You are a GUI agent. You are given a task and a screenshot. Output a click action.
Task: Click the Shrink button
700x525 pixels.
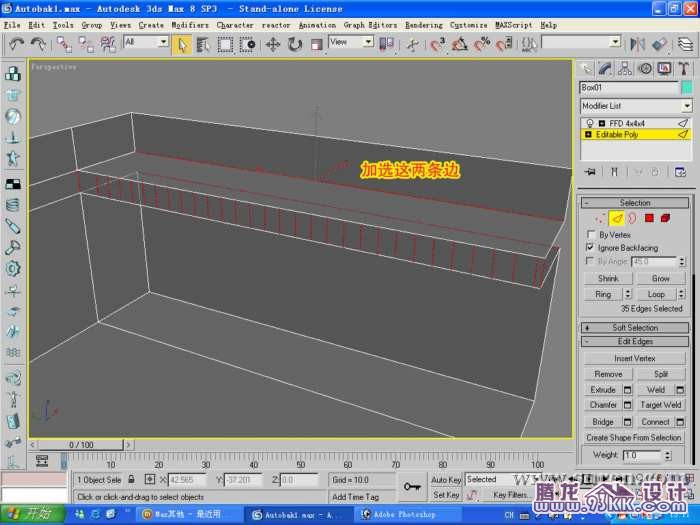pos(608,278)
